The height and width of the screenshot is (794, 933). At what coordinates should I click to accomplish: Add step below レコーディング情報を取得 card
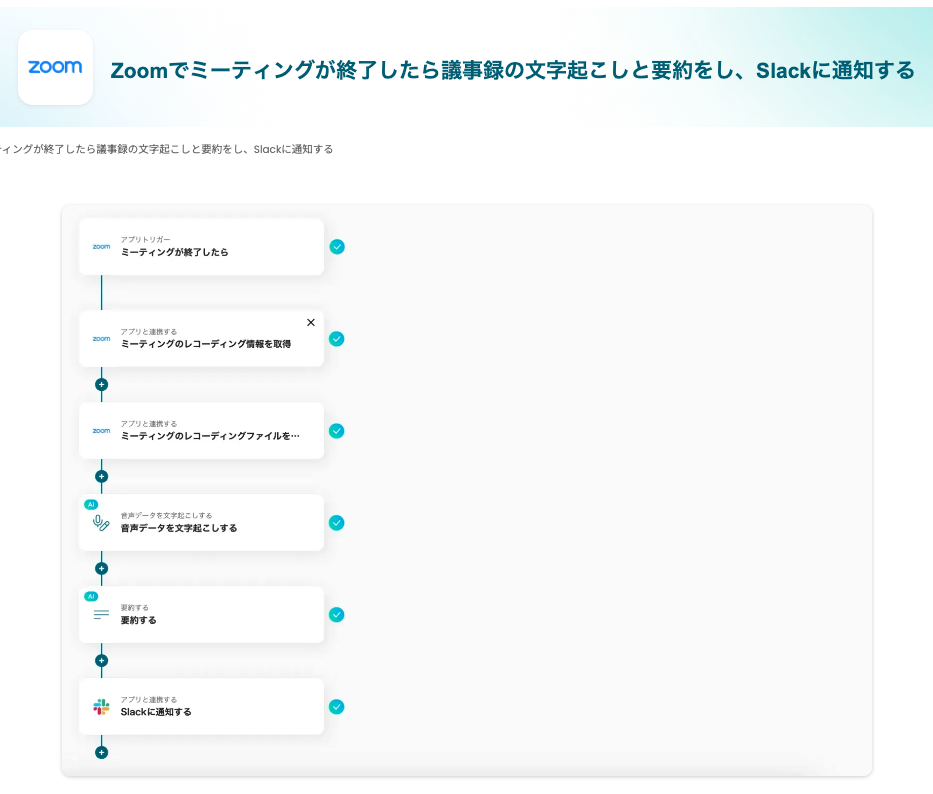click(x=102, y=385)
